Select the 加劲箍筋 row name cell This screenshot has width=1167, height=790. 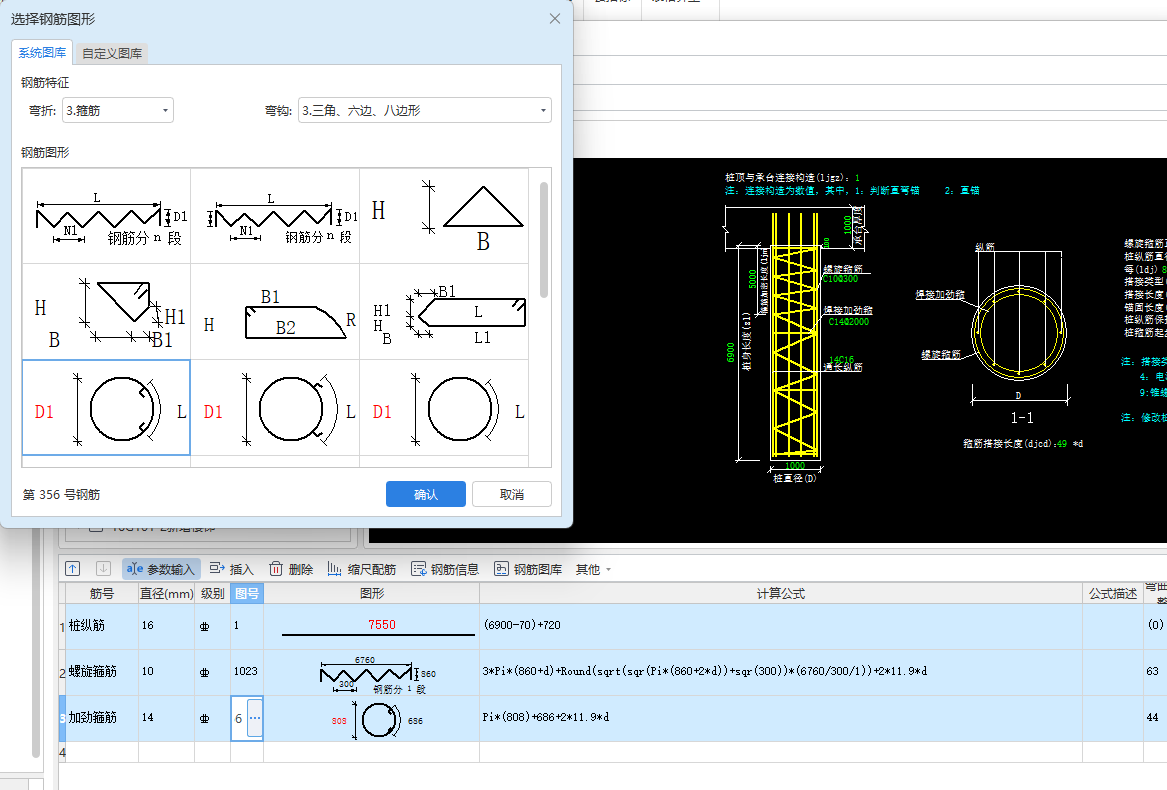pyautogui.click(x=102, y=718)
